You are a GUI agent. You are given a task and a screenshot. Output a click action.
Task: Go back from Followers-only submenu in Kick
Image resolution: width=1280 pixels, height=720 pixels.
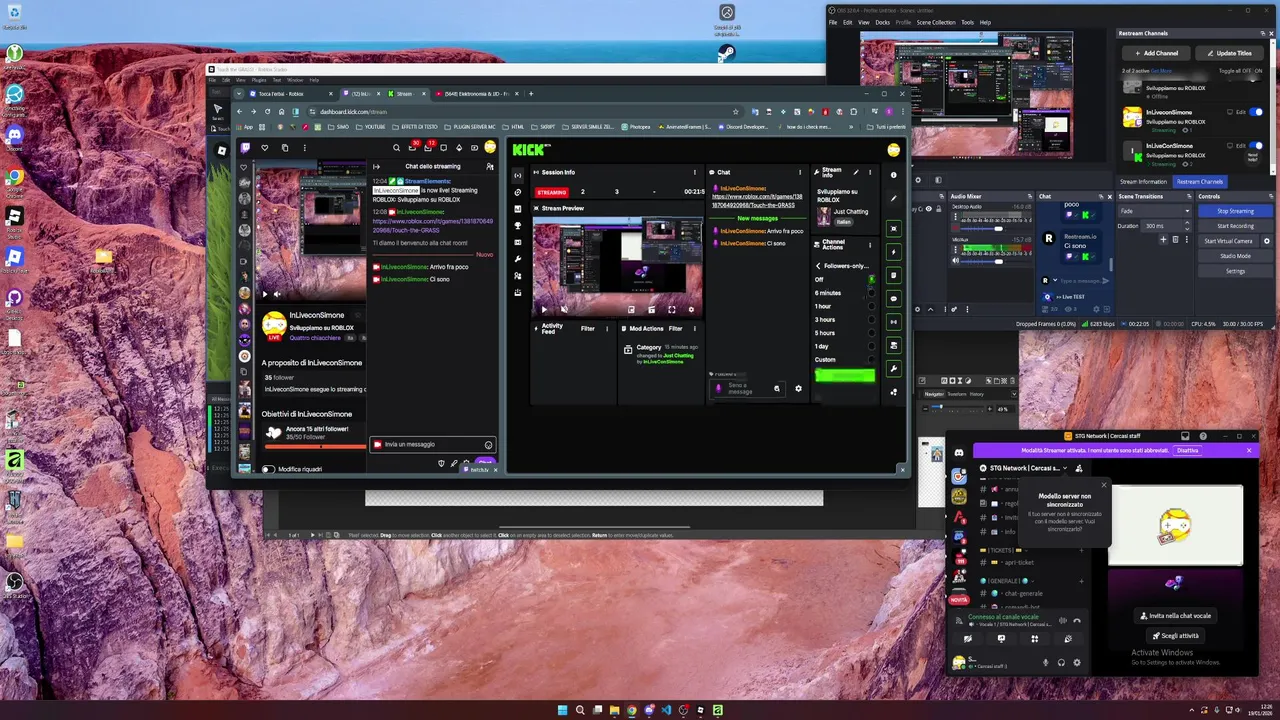[x=818, y=266]
